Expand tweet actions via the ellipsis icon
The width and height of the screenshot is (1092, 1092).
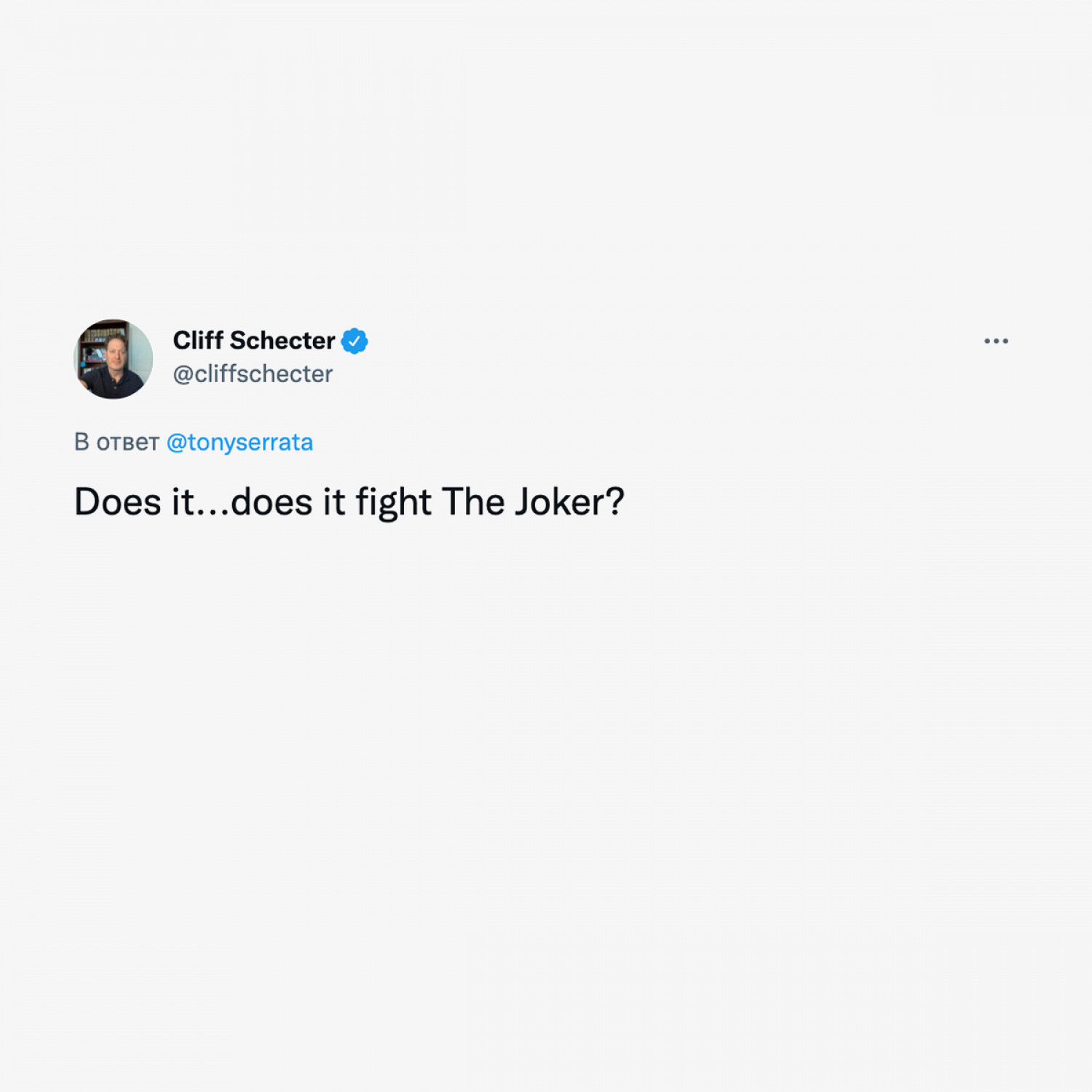pos(996,341)
